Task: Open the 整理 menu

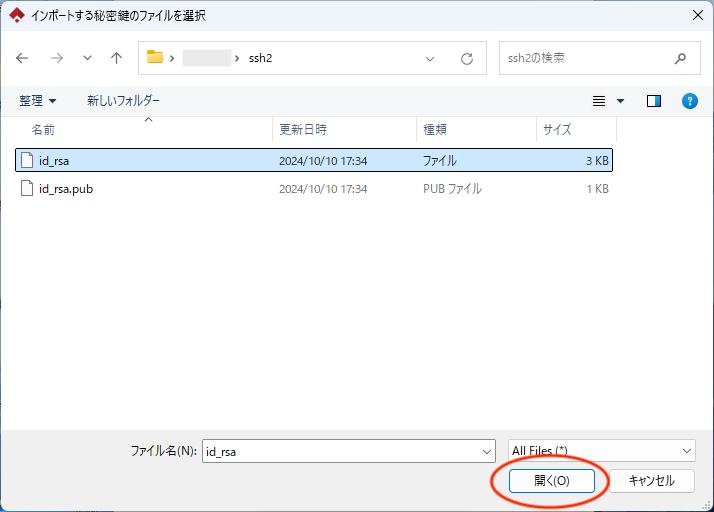Action: pyautogui.click(x=38, y=101)
